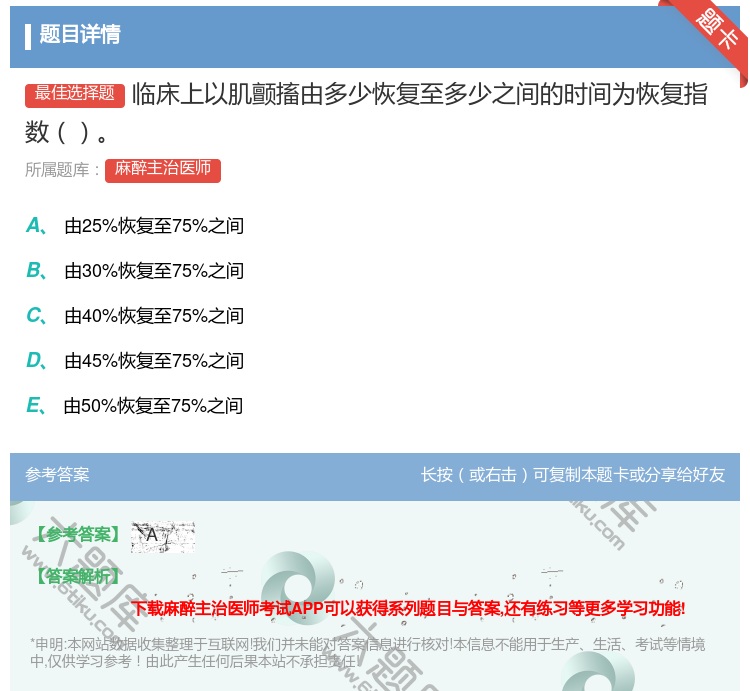The height and width of the screenshot is (691, 750).
Task: Select answer text 由25%恢复至75%之间
Action: point(154,227)
